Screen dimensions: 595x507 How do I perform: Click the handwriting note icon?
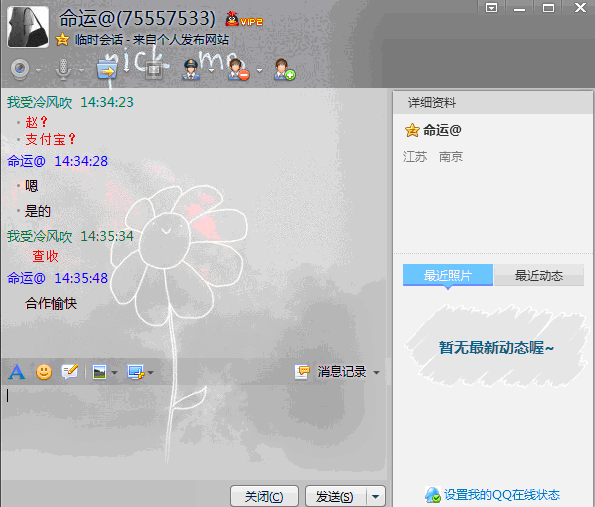click(x=70, y=372)
